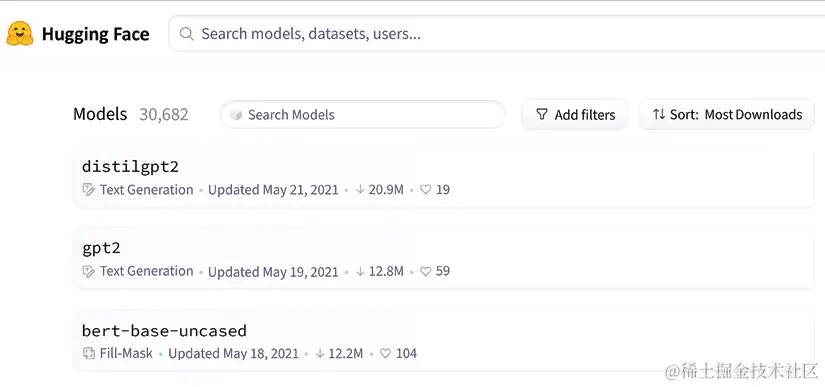Click the magnifier icon in search bar
The height and width of the screenshot is (387, 825).
click(x=186, y=34)
